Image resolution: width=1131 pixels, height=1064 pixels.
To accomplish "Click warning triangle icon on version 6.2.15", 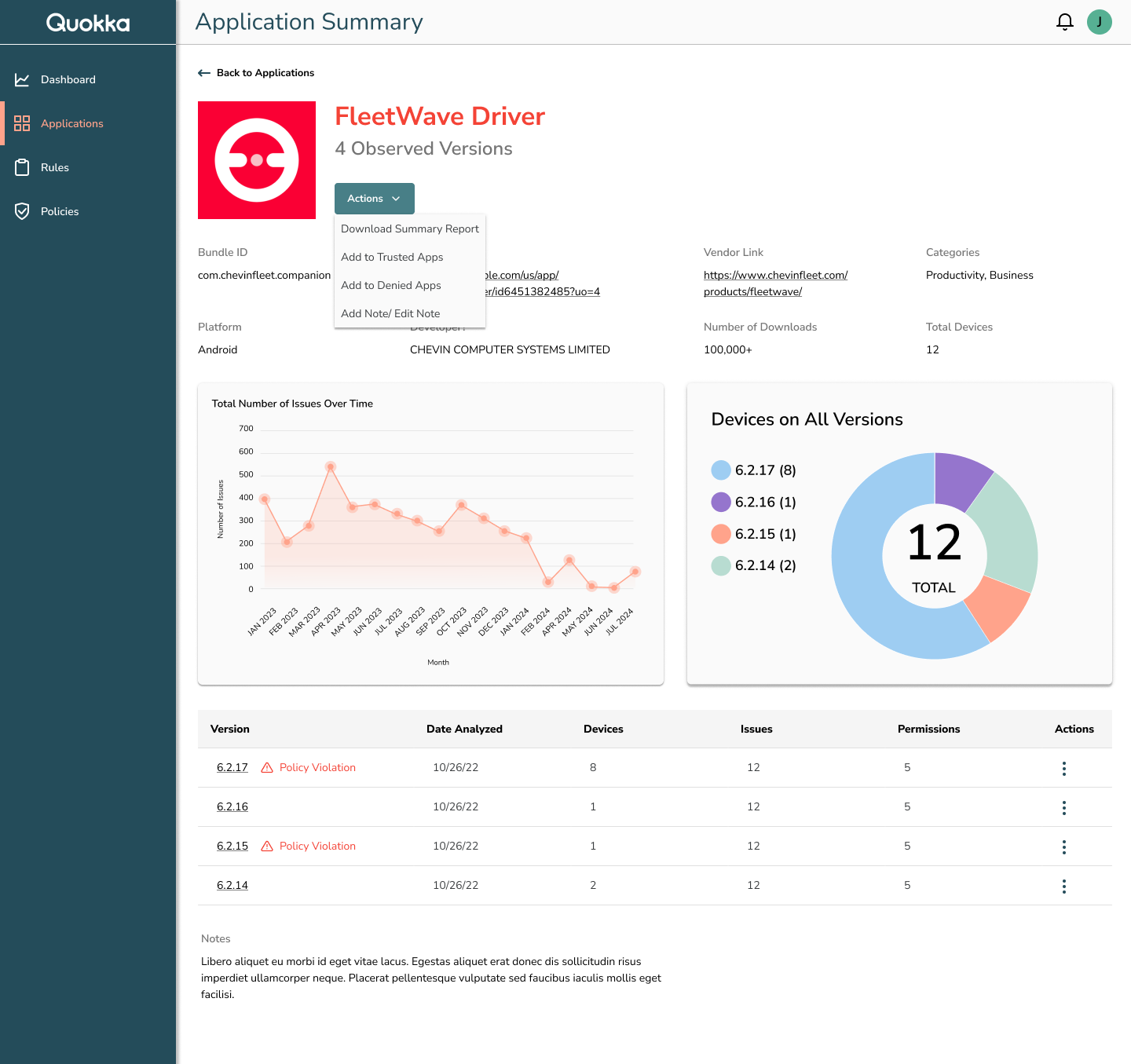I will [267, 846].
